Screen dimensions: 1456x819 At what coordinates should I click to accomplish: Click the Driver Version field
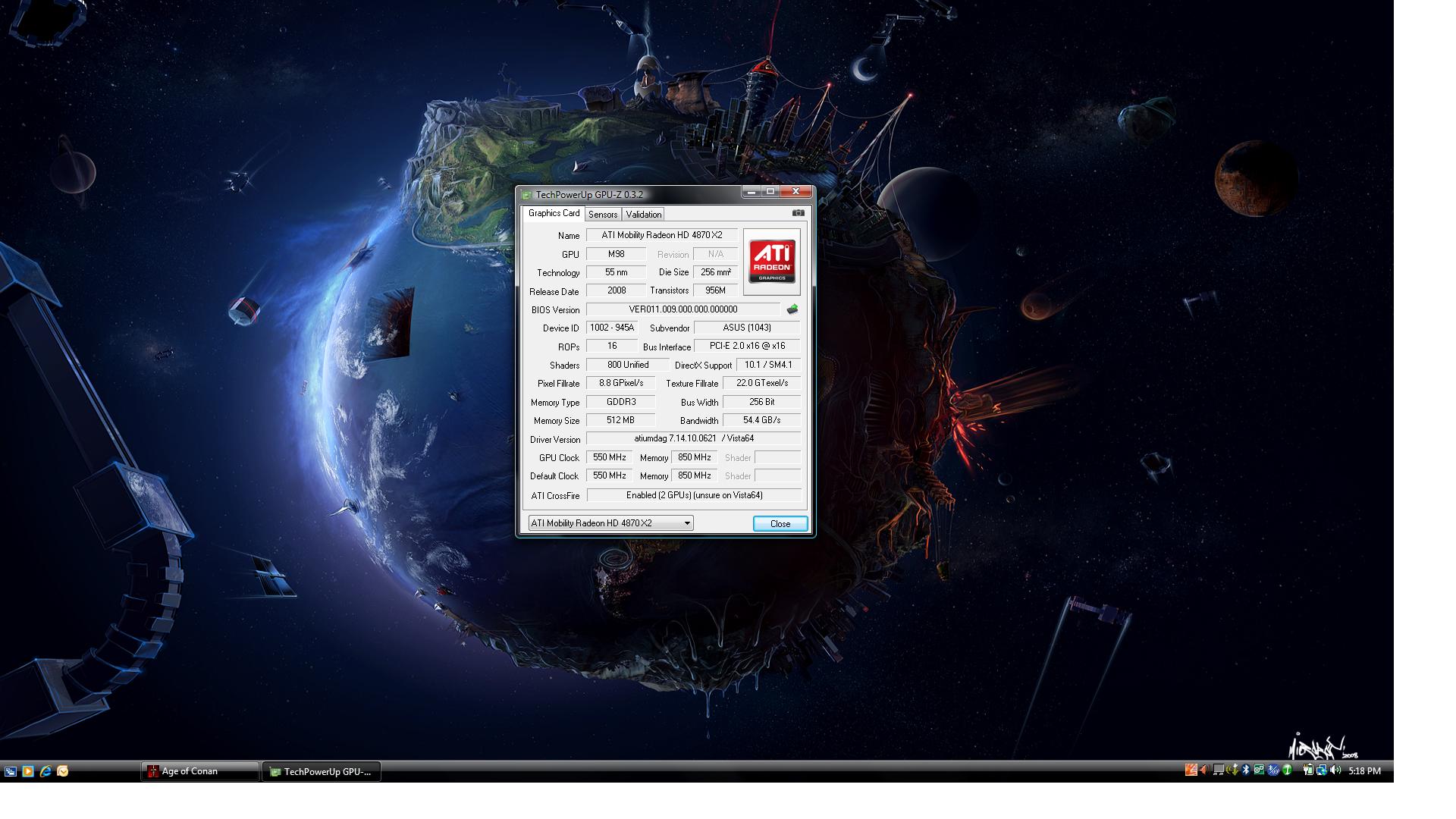(694, 438)
